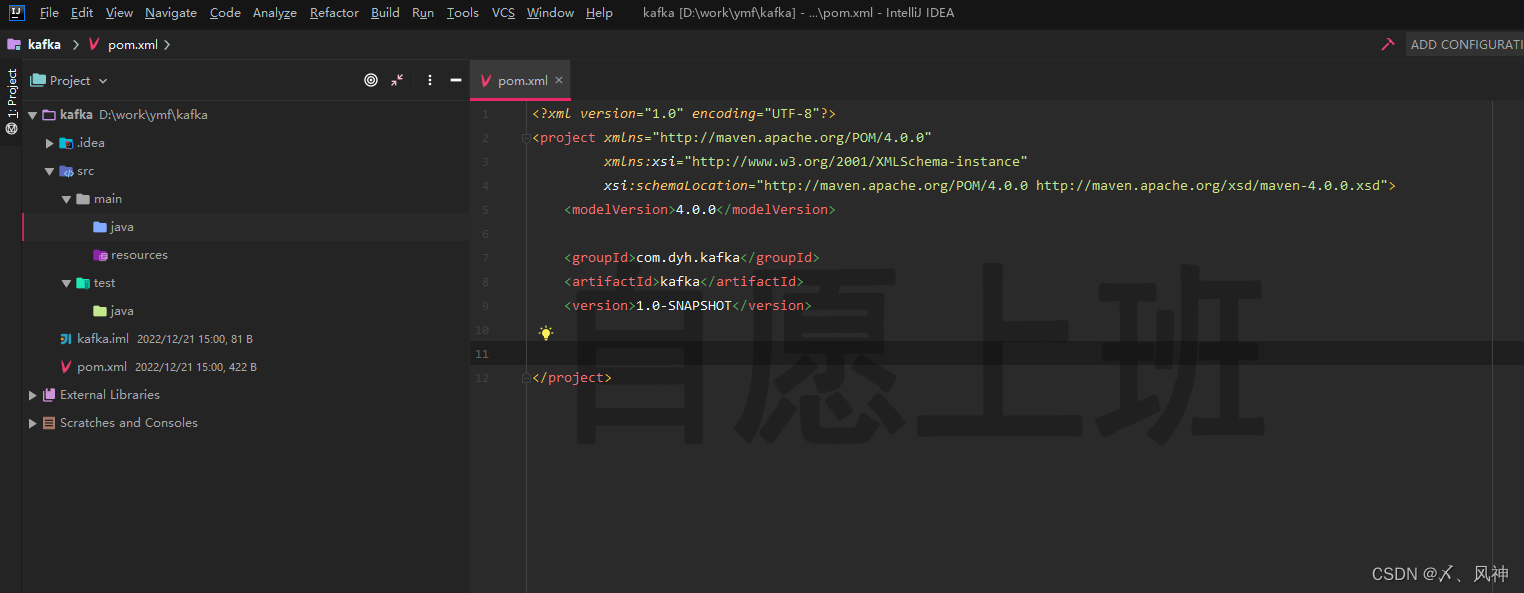
Task: Open the Analyze menu
Action: point(275,13)
